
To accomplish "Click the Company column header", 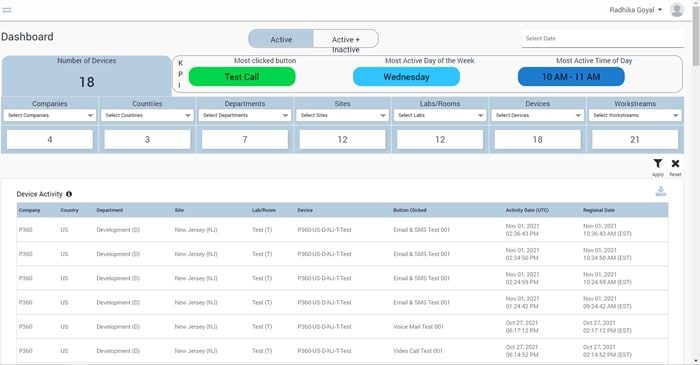I will [x=29, y=210].
